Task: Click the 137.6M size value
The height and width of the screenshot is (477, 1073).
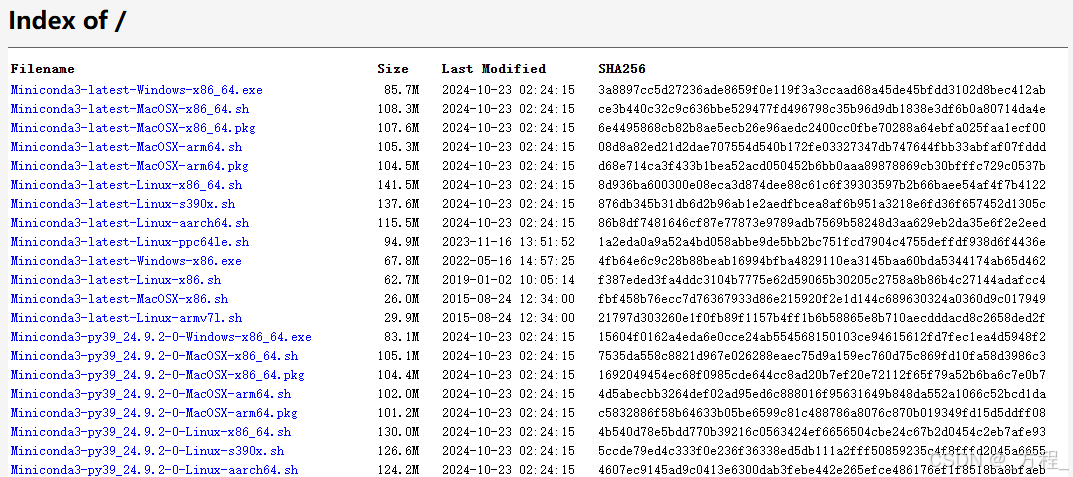Action: (x=398, y=204)
